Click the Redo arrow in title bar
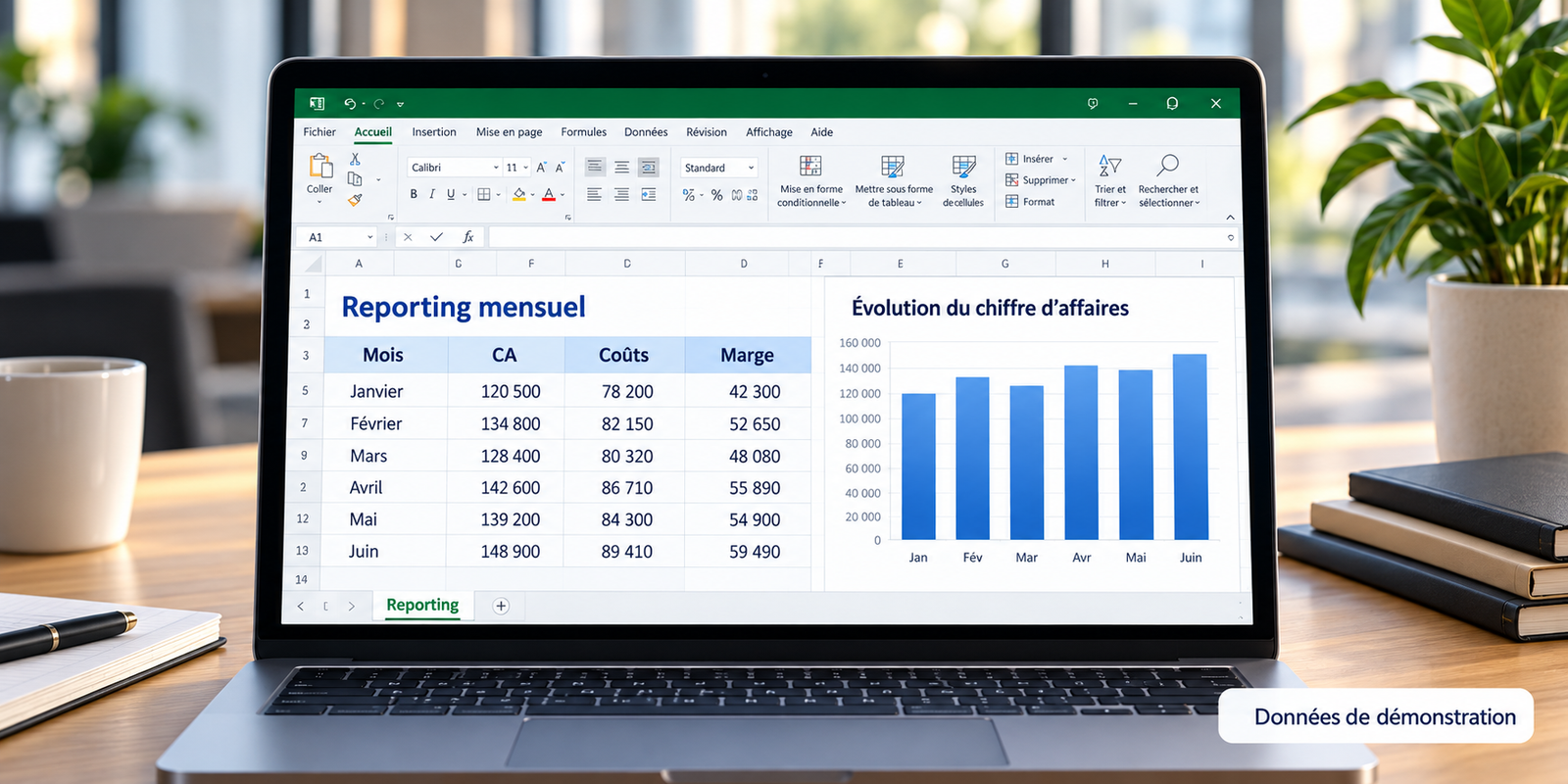Screen dimensions: 1568x784 pos(378,103)
